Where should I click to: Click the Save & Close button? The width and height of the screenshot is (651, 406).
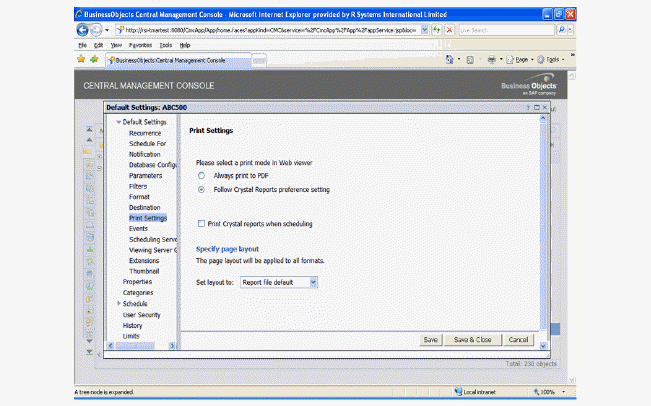[x=472, y=340]
